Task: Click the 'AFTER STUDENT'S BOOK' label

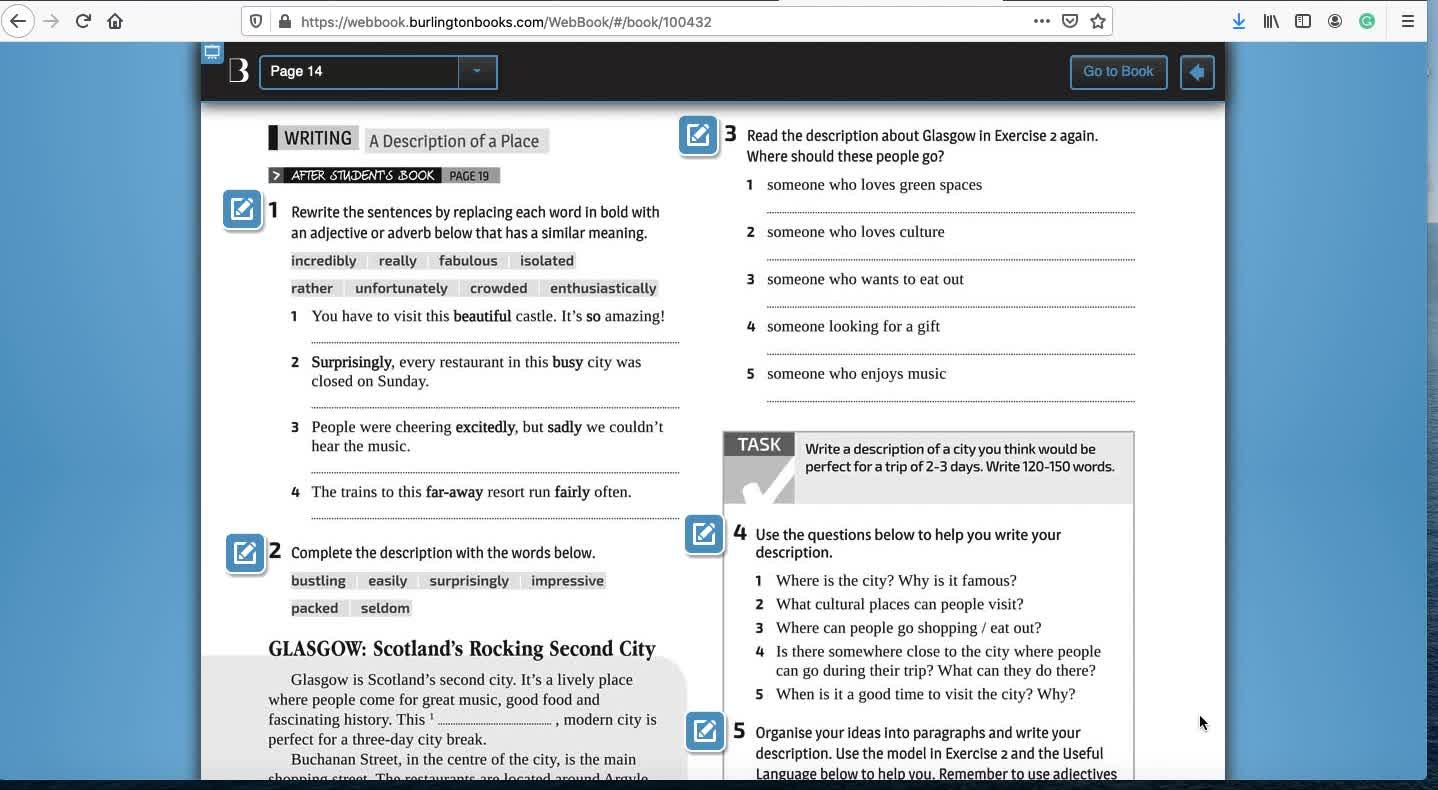Action: pos(363,176)
